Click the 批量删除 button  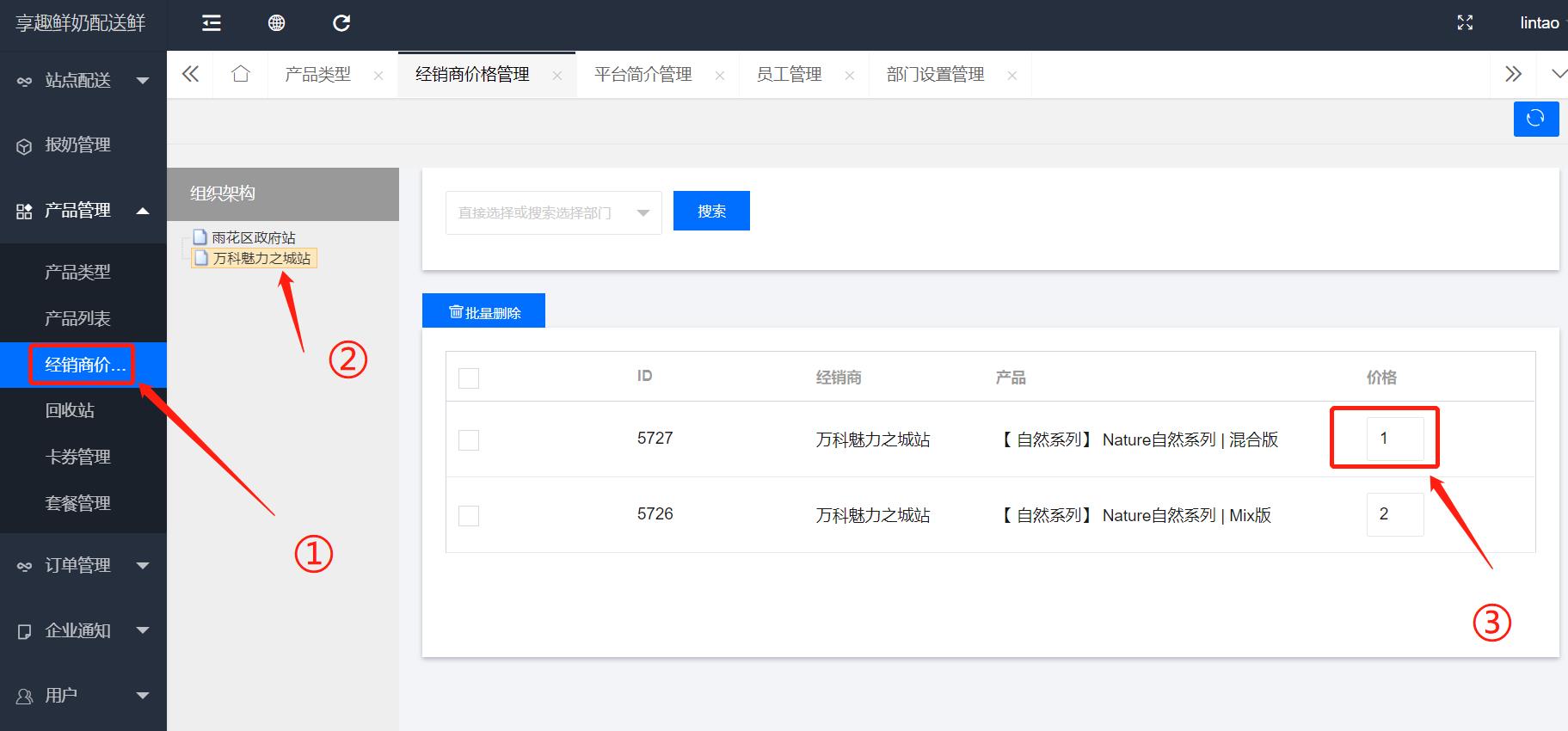pyautogui.click(x=484, y=312)
